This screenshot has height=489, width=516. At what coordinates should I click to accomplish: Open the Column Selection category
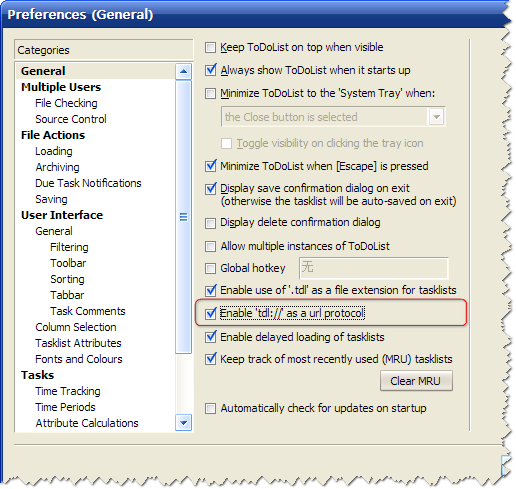click(76, 327)
